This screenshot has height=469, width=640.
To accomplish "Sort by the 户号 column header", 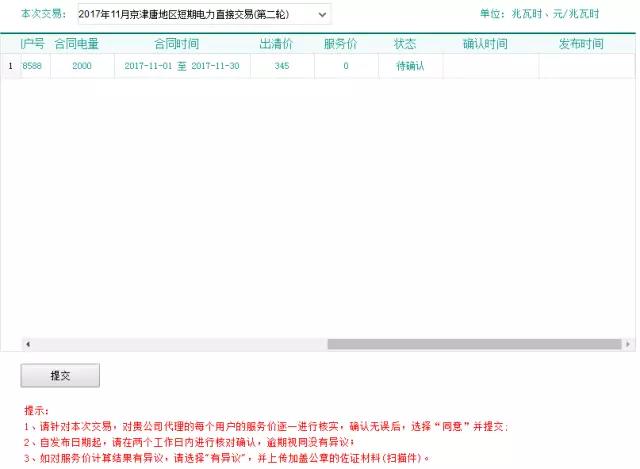I will pos(35,45).
